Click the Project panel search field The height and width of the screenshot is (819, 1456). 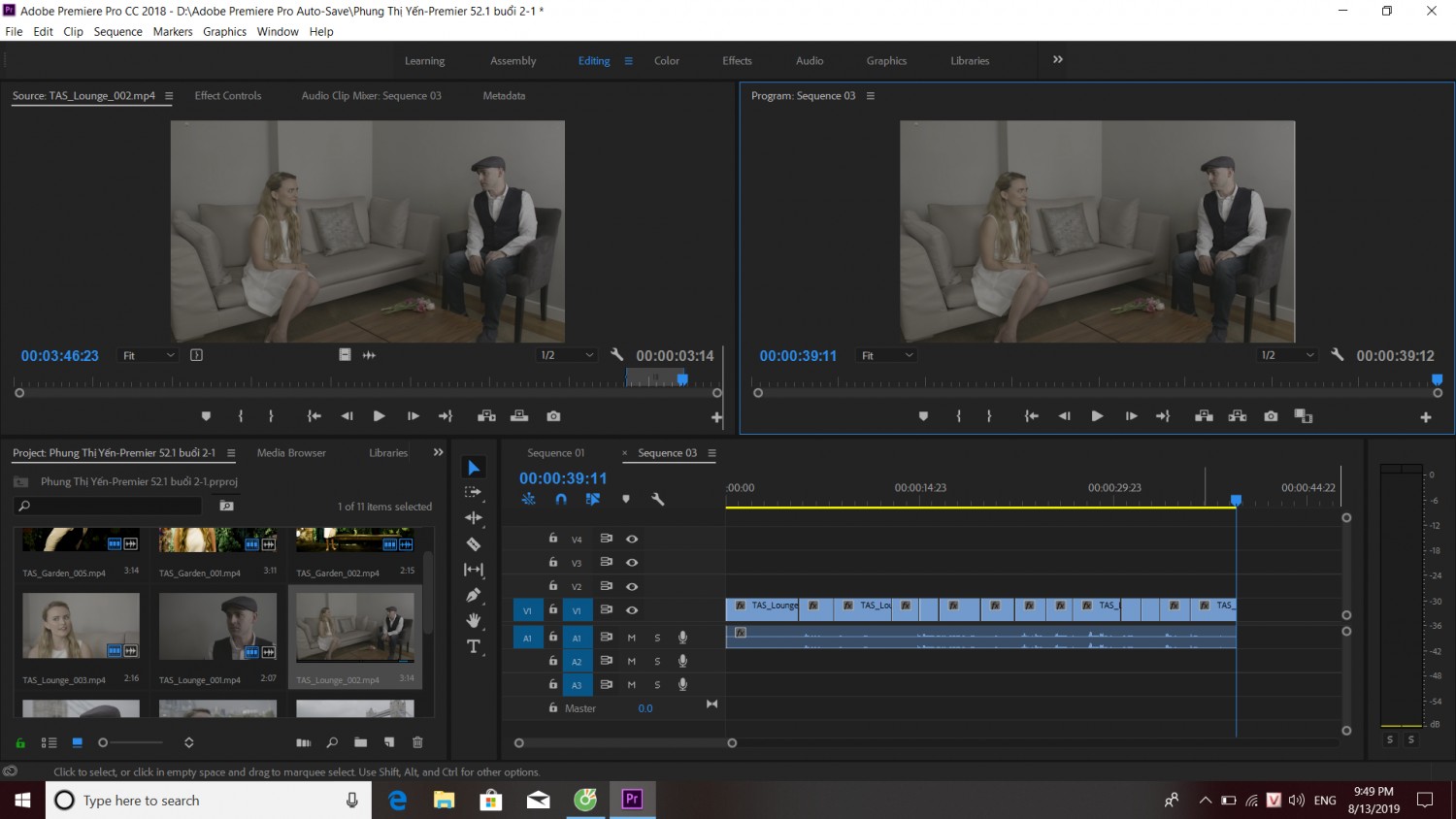pyautogui.click(x=109, y=506)
